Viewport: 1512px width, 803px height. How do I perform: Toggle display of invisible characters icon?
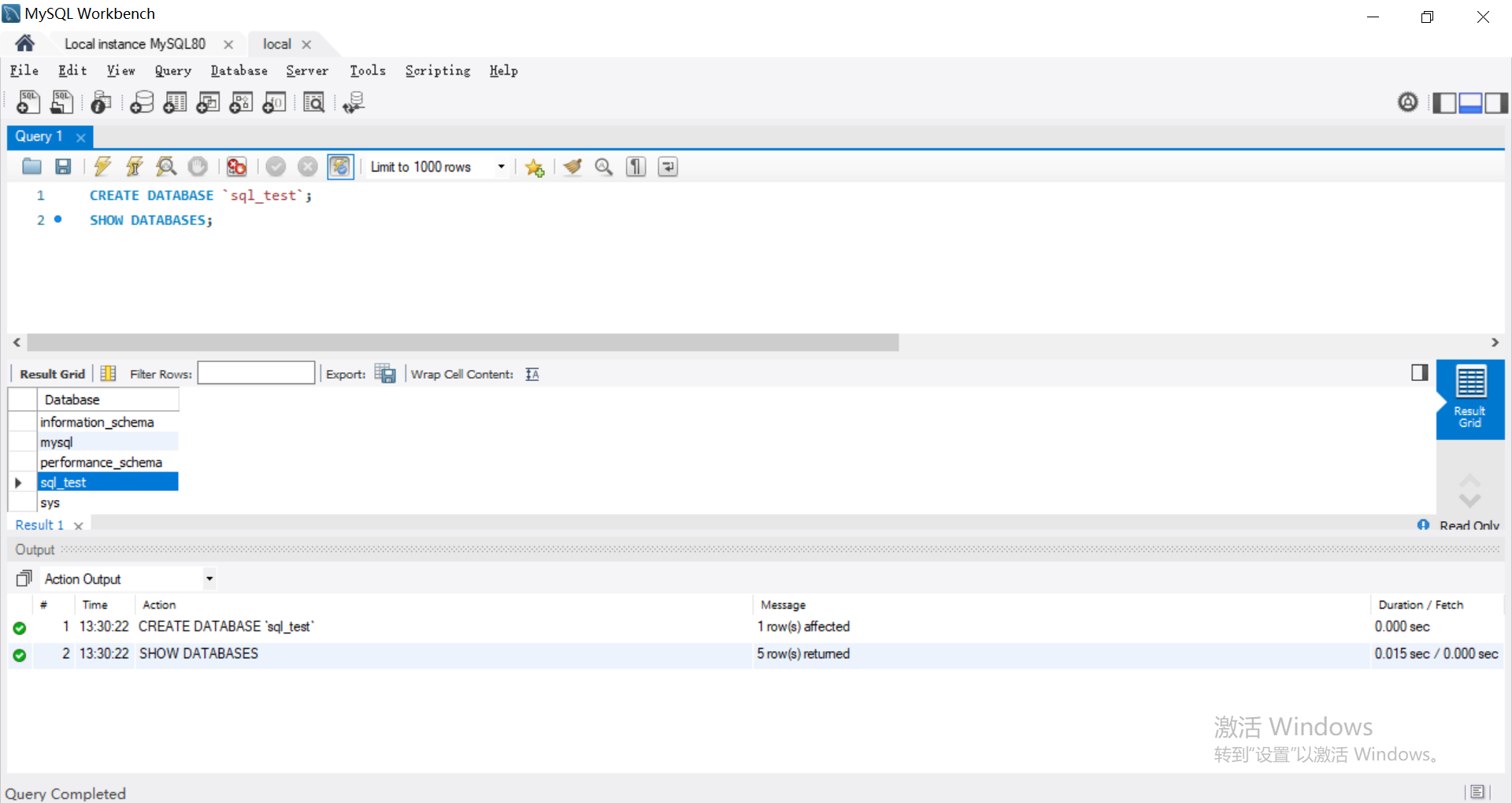[x=636, y=167]
